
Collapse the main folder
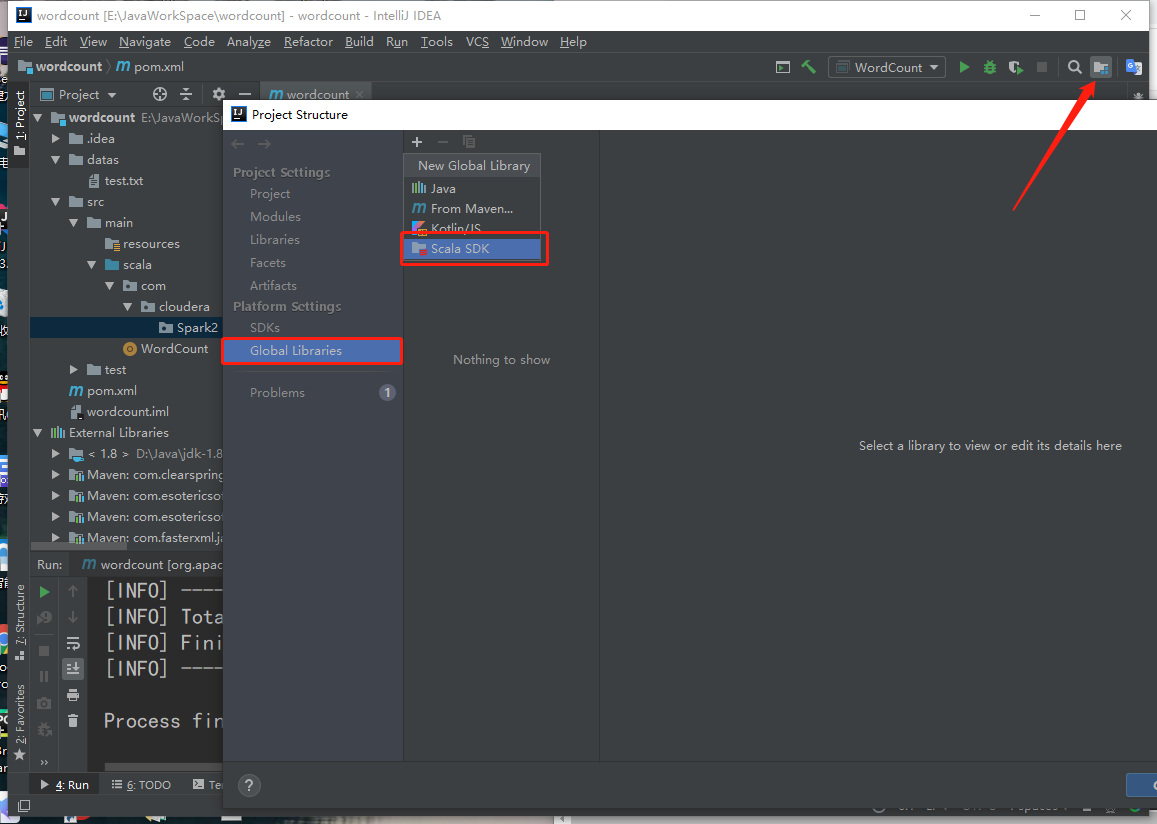pos(74,223)
